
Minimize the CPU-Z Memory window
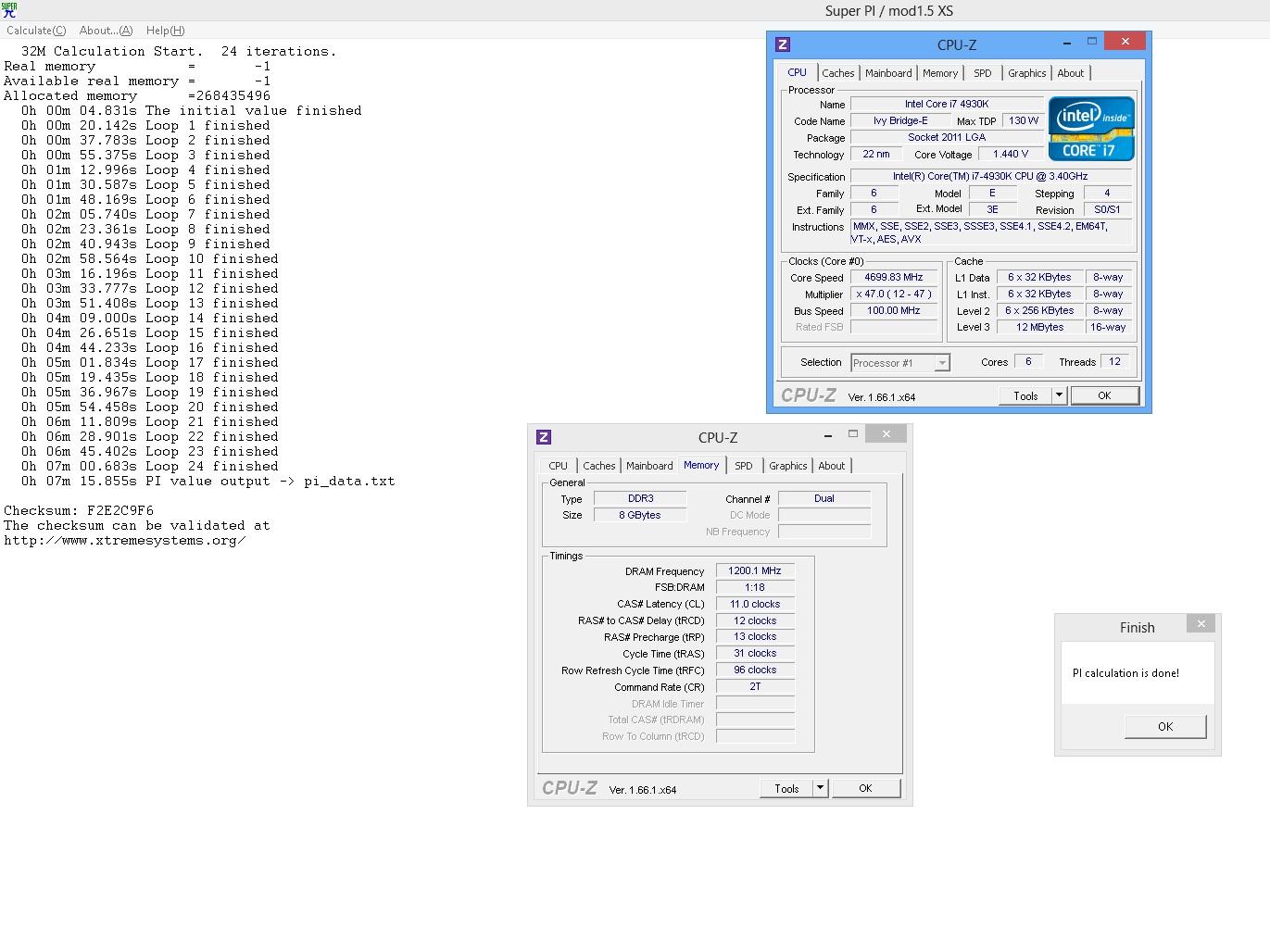pyautogui.click(x=827, y=434)
